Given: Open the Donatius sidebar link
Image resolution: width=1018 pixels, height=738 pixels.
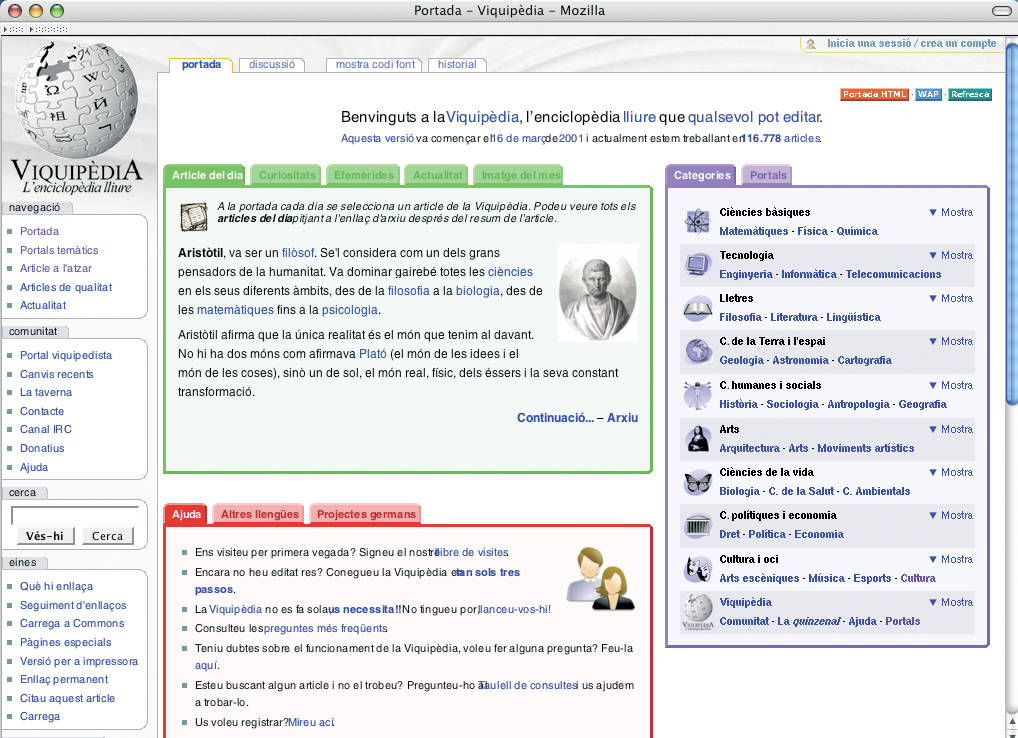Looking at the screenshot, I should click(42, 448).
